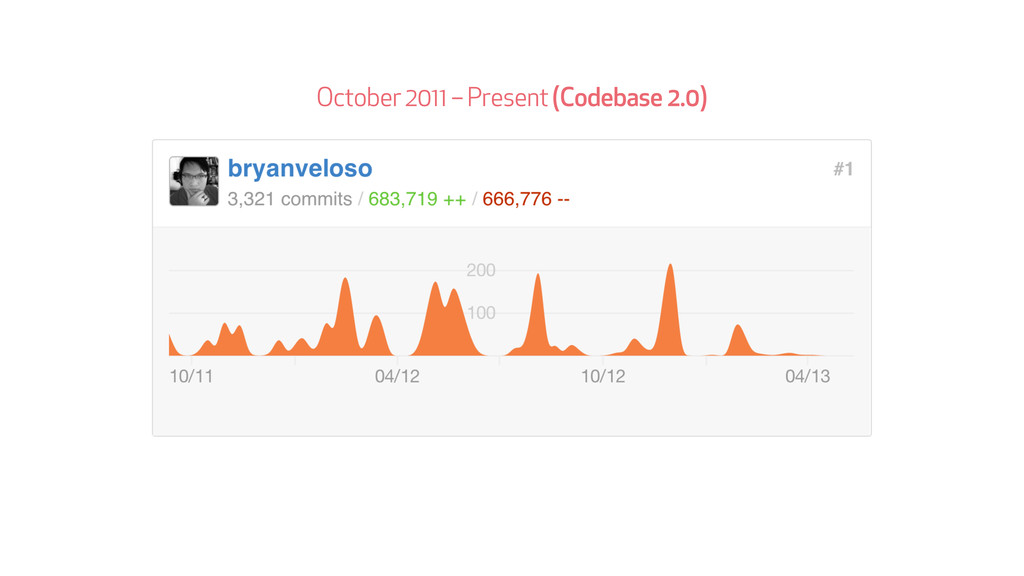Select the 10/11 date on the x-axis
This screenshot has height=576, width=1024.
click(x=191, y=377)
